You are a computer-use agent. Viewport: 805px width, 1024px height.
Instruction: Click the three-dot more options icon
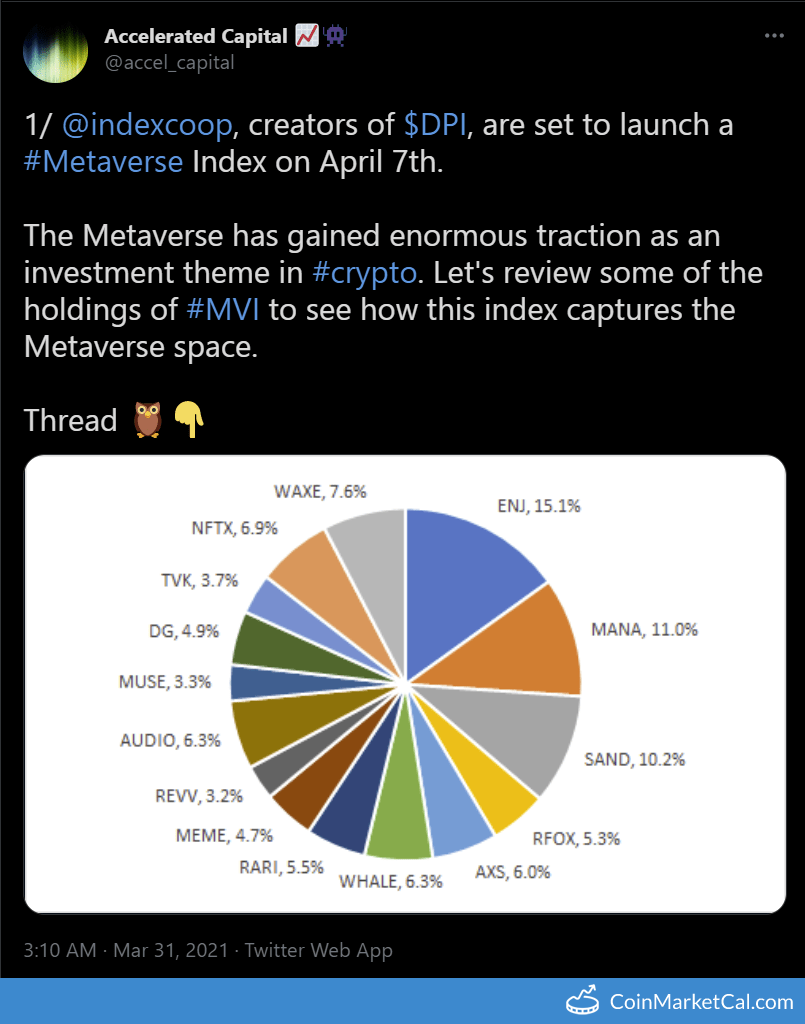click(x=775, y=34)
